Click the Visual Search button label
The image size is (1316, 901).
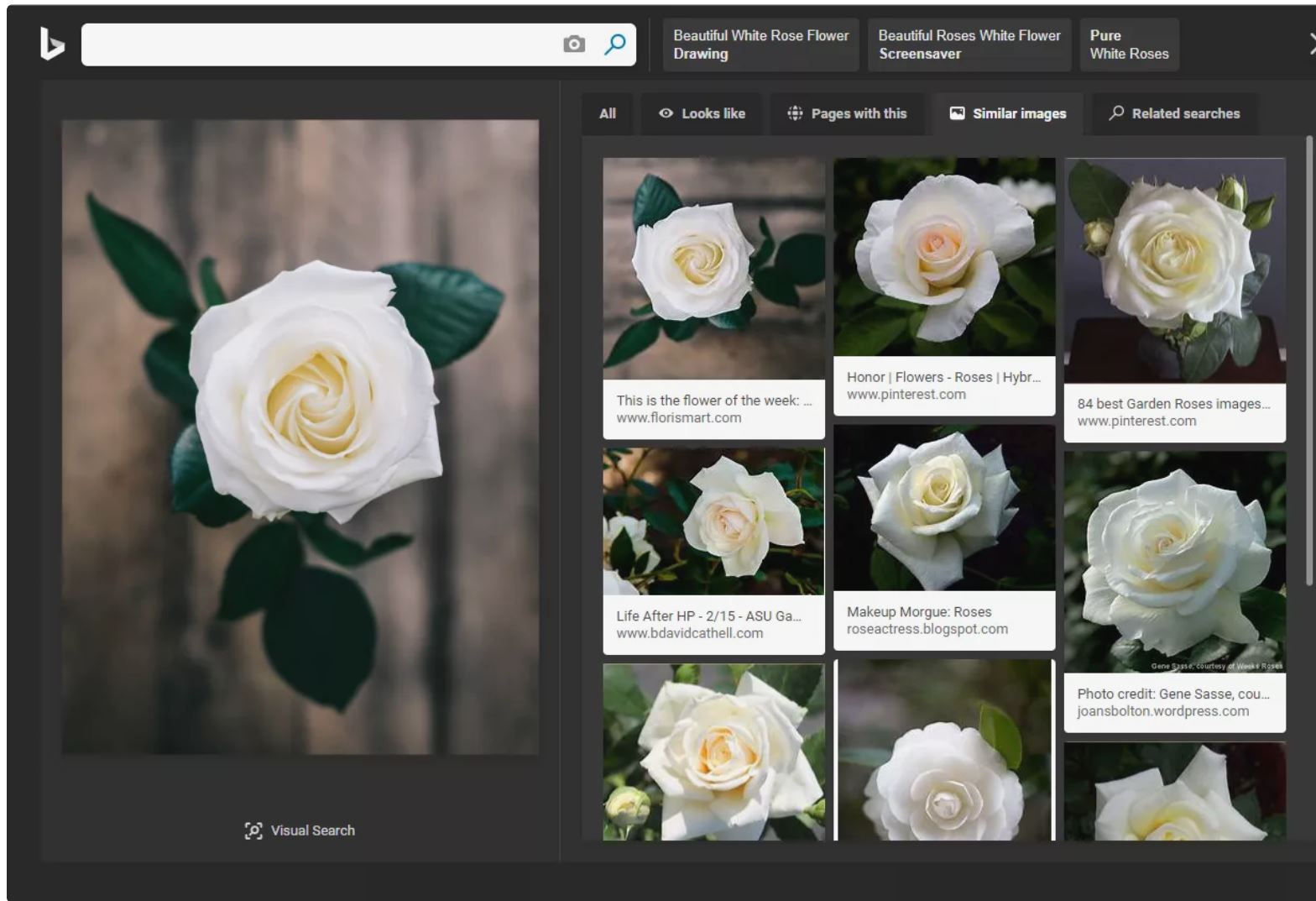click(313, 830)
